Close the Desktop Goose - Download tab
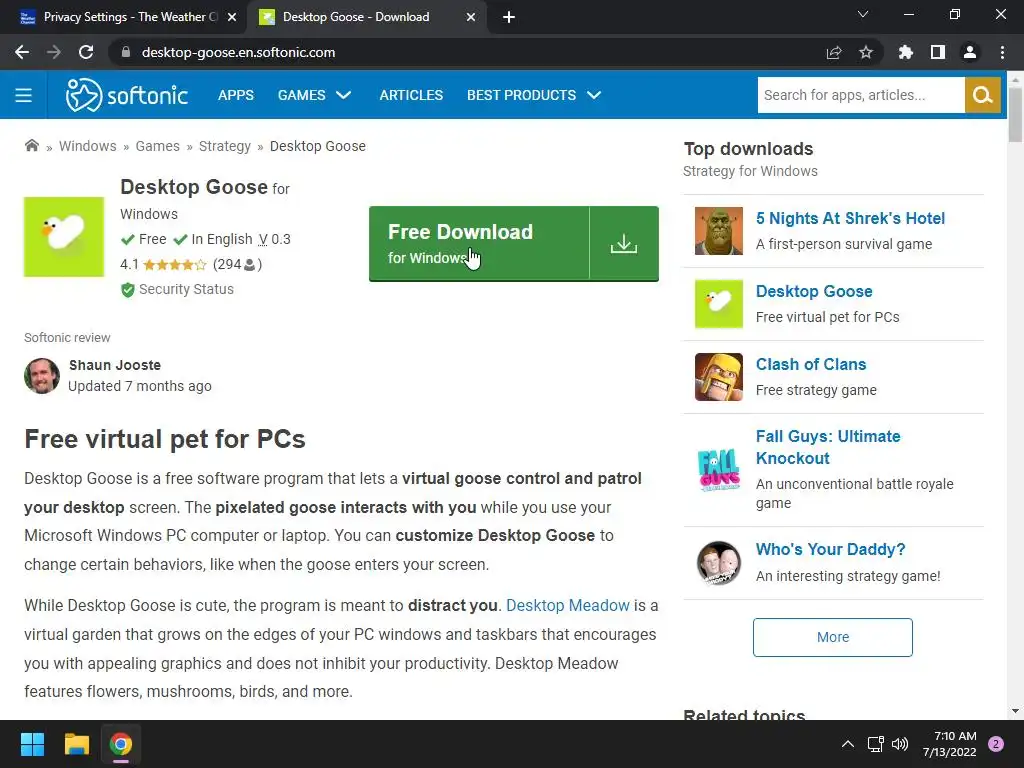The height and width of the screenshot is (768, 1024). click(471, 17)
